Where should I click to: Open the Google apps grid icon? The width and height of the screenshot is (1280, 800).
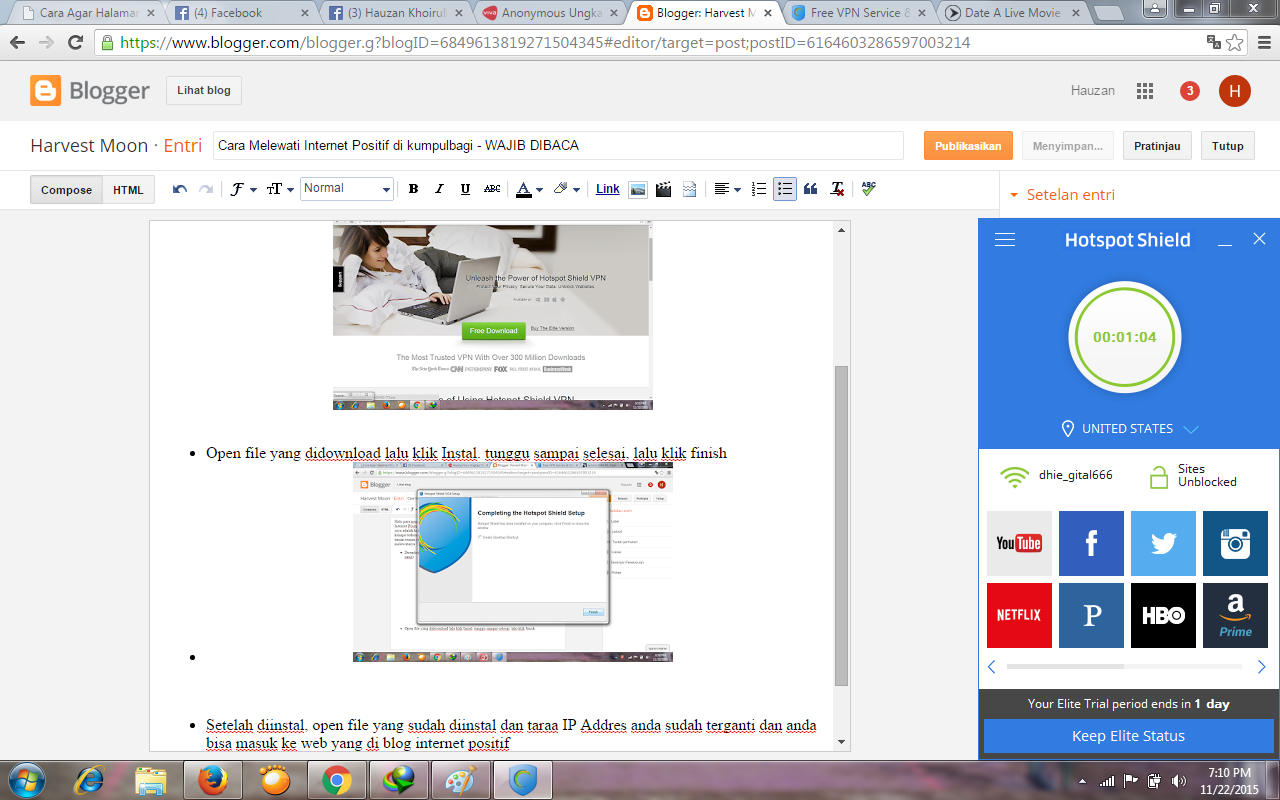(1145, 91)
